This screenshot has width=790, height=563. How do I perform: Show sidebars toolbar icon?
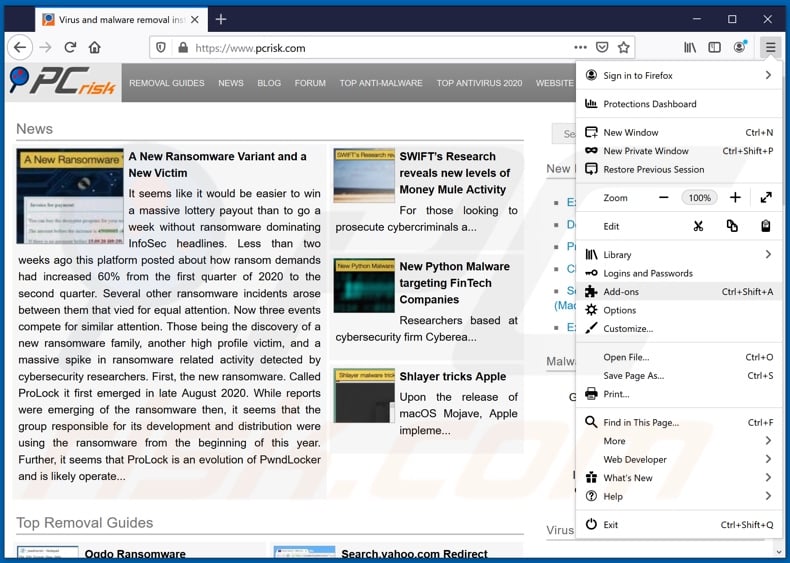[x=714, y=47]
